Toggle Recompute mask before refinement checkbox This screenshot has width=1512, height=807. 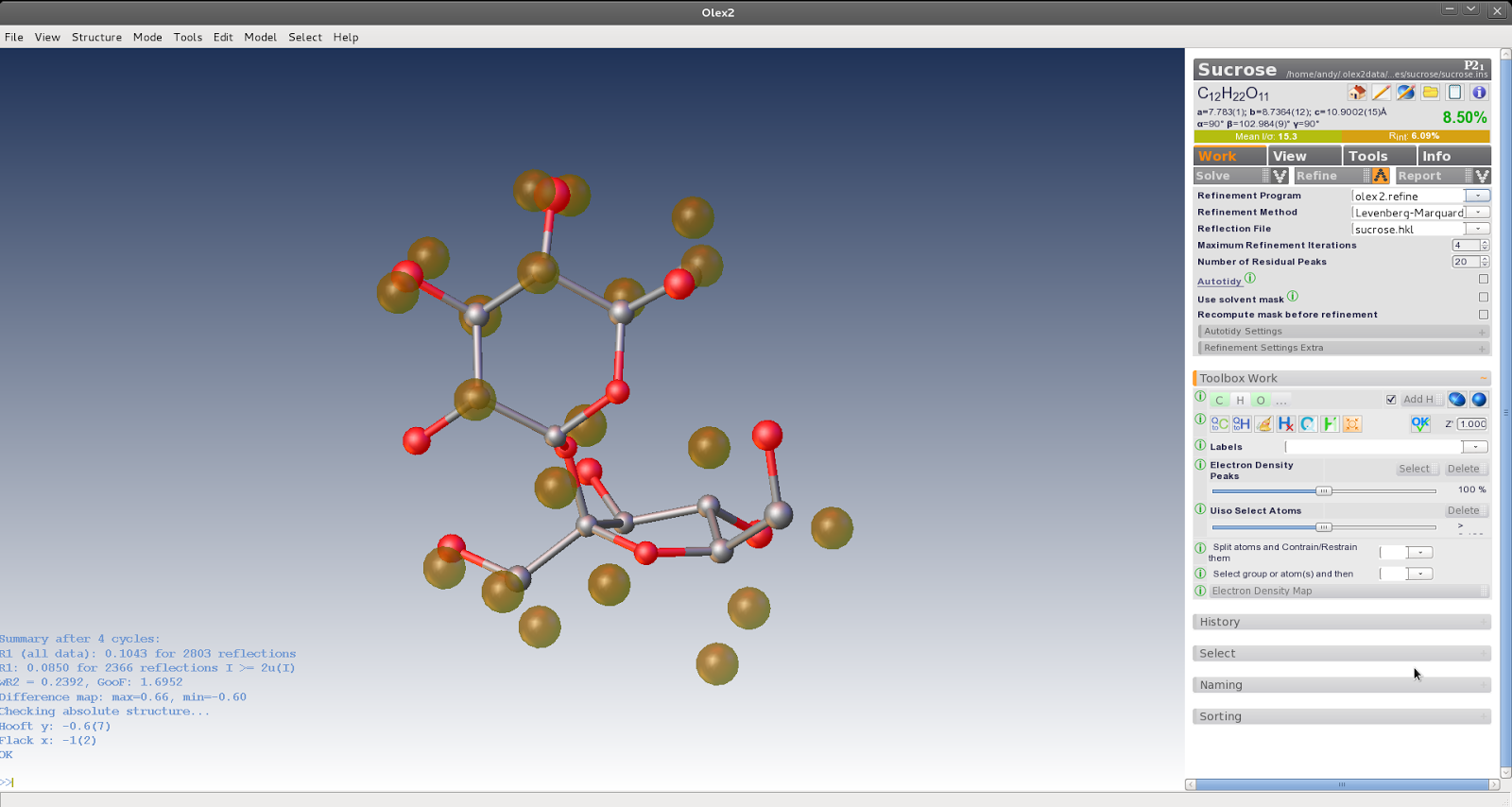point(1484,315)
